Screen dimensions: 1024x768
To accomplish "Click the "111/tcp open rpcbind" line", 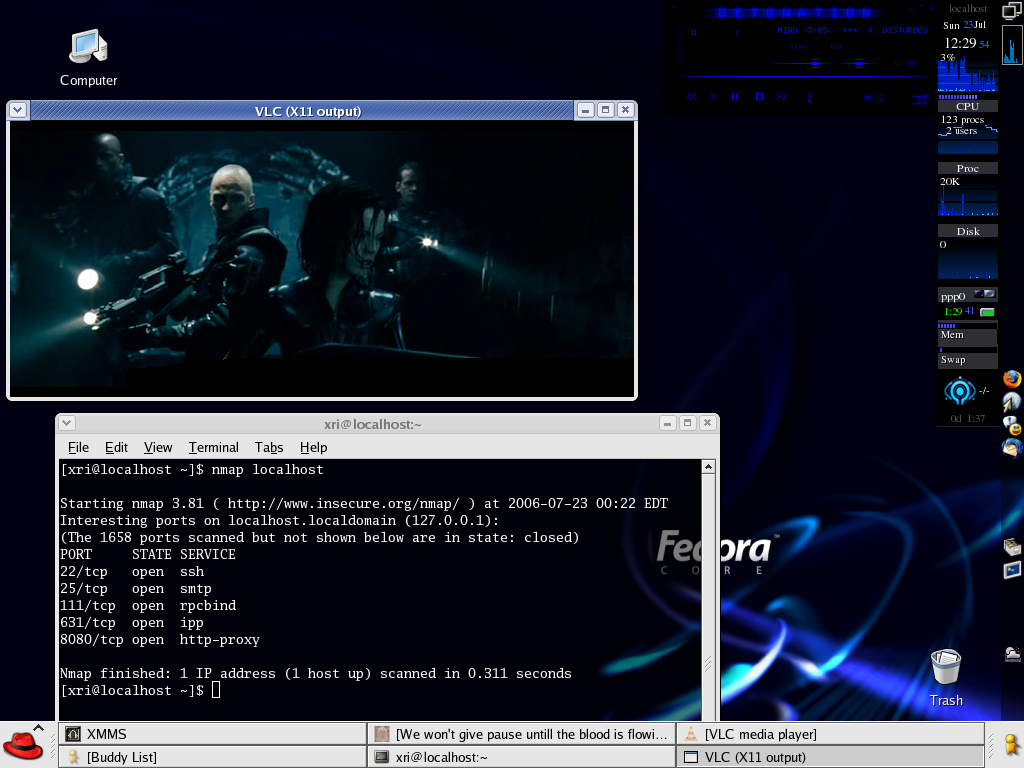I will tap(148, 606).
